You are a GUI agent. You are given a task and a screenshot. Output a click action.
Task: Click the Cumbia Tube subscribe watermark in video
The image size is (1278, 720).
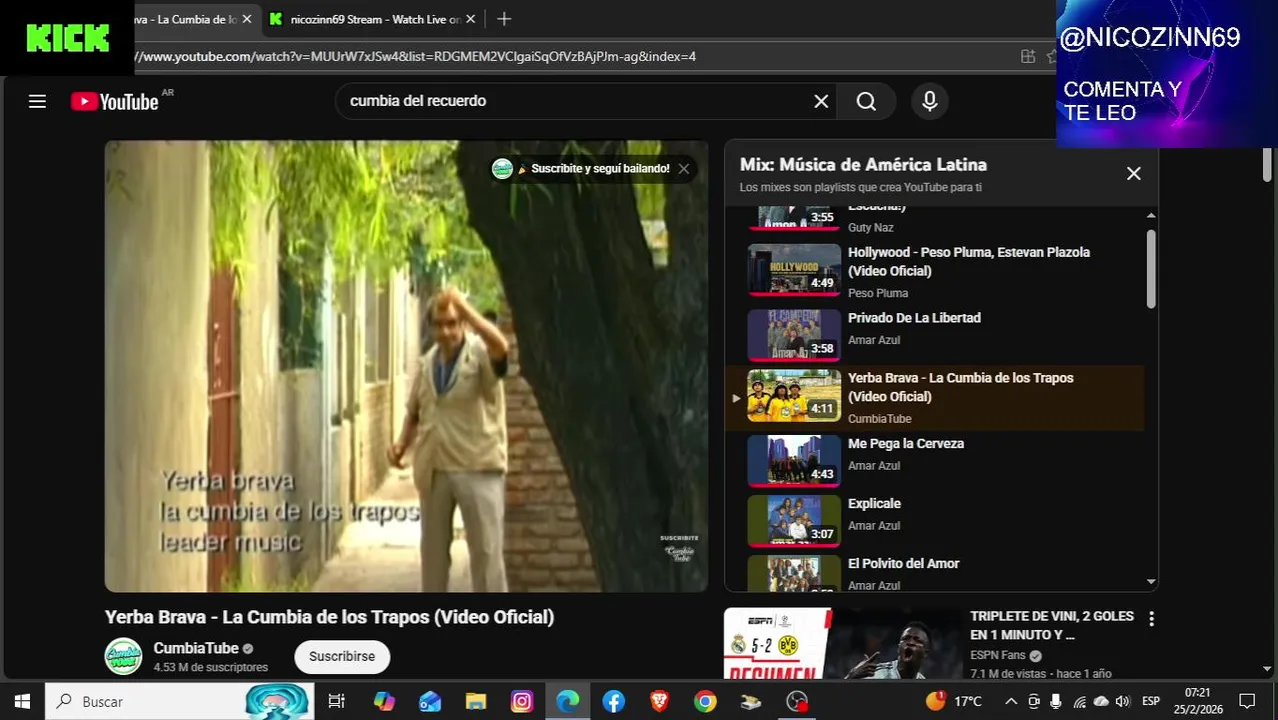click(679, 549)
